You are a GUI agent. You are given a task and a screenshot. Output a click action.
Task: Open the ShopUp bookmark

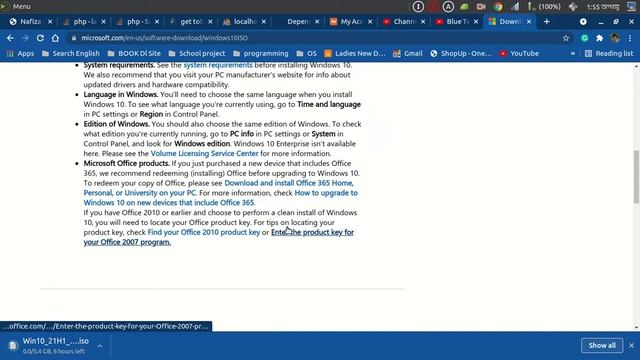(461, 53)
